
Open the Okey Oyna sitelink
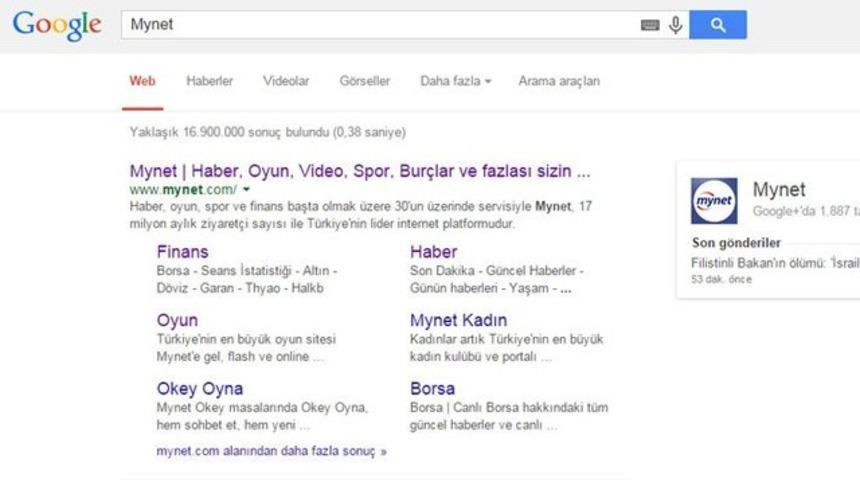(200, 389)
